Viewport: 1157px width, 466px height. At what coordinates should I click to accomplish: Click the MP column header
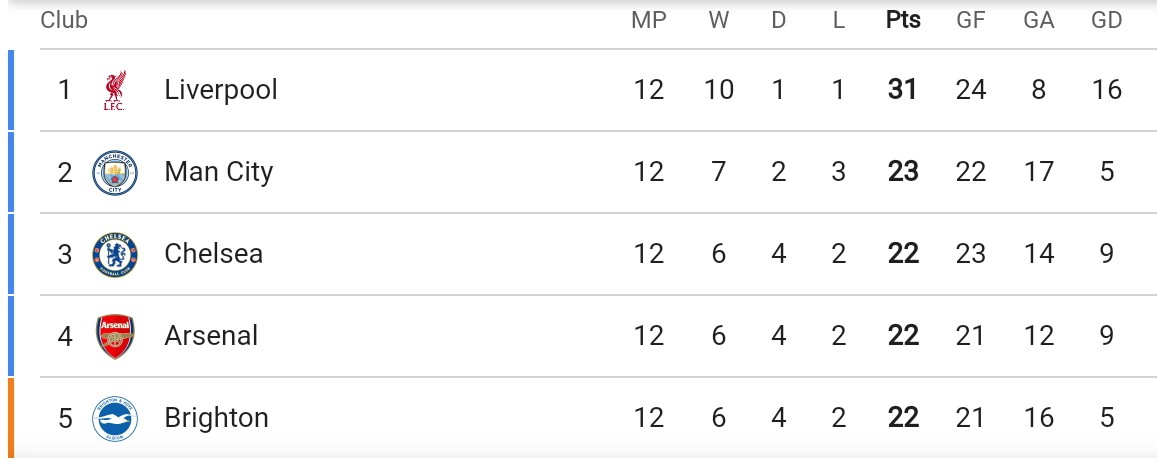(x=649, y=20)
